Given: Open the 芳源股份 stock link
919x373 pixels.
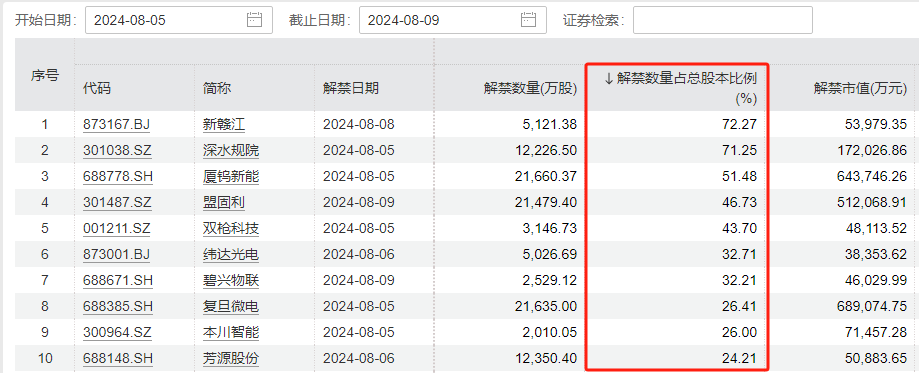Looking at the screenshot, I should 230,358.
